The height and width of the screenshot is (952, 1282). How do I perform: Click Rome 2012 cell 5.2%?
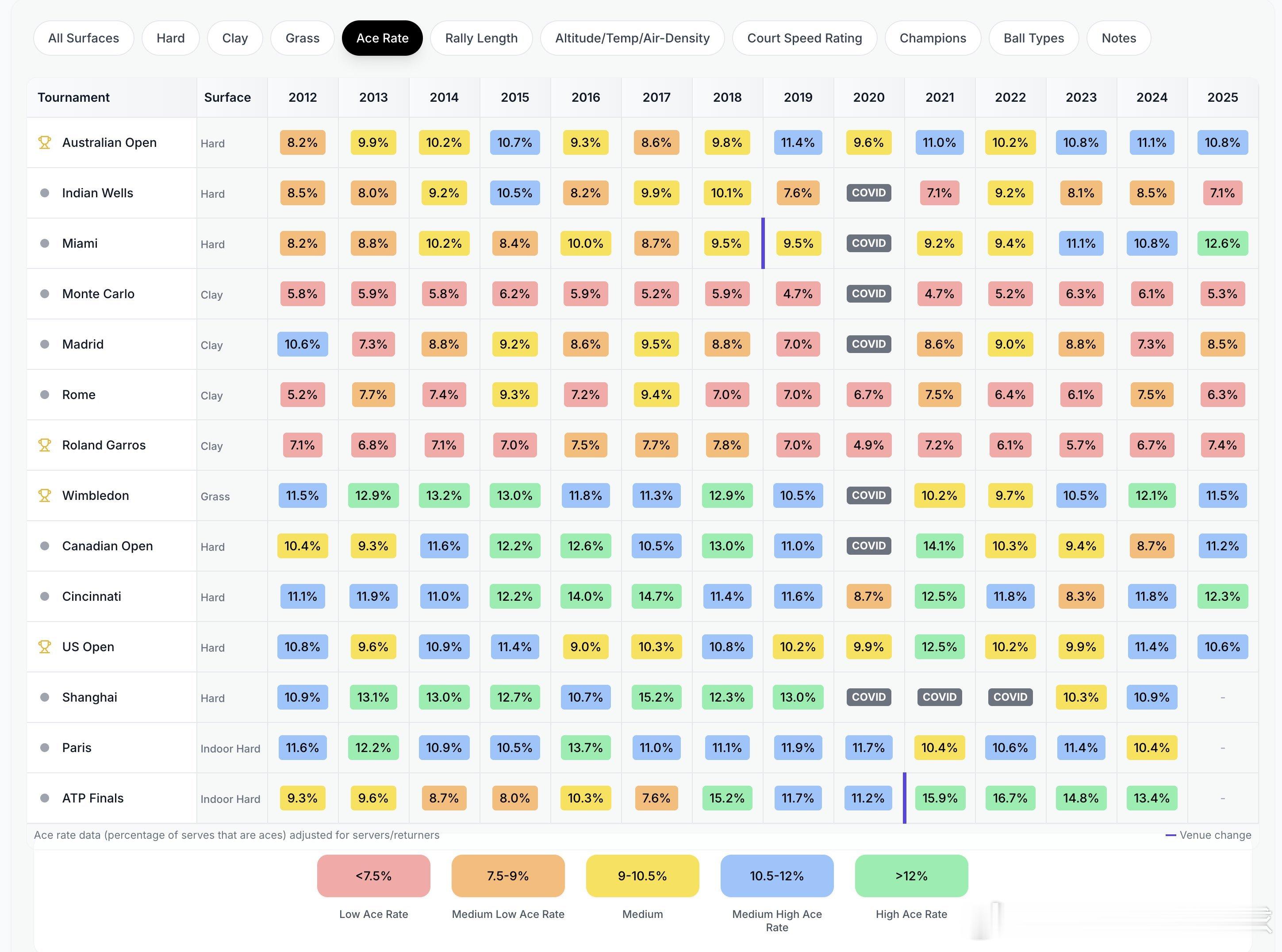(x=303, y=395)
